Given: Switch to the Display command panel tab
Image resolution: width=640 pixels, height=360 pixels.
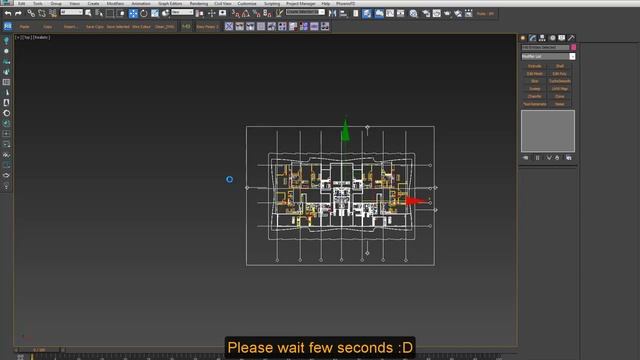Looking at the screenshot, I should (x=562, y=38).
